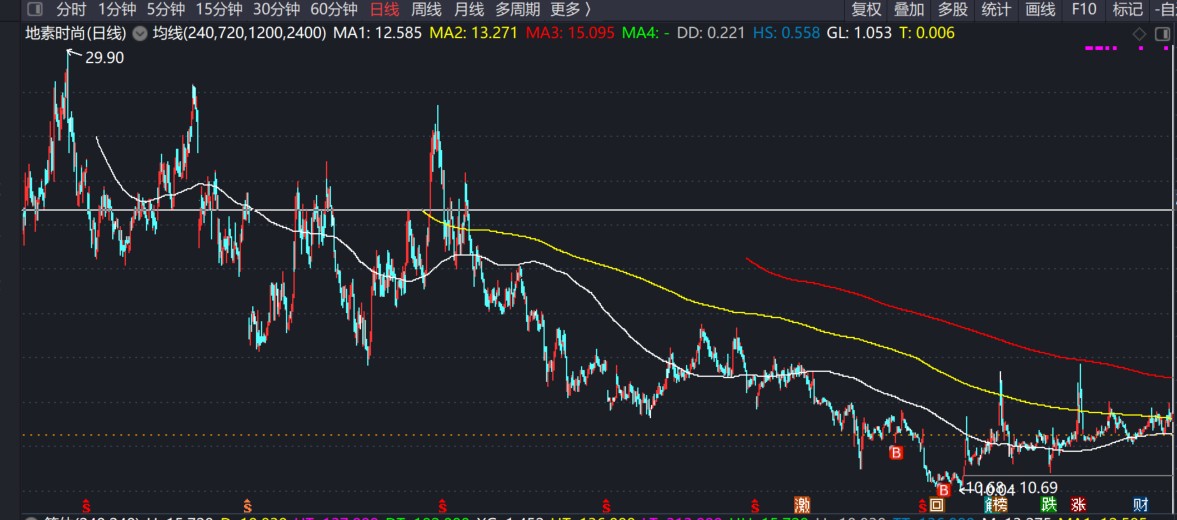Click the 标记 mark button
1177x520 pixels.
pyautogui.click(x=1127, y=10)
